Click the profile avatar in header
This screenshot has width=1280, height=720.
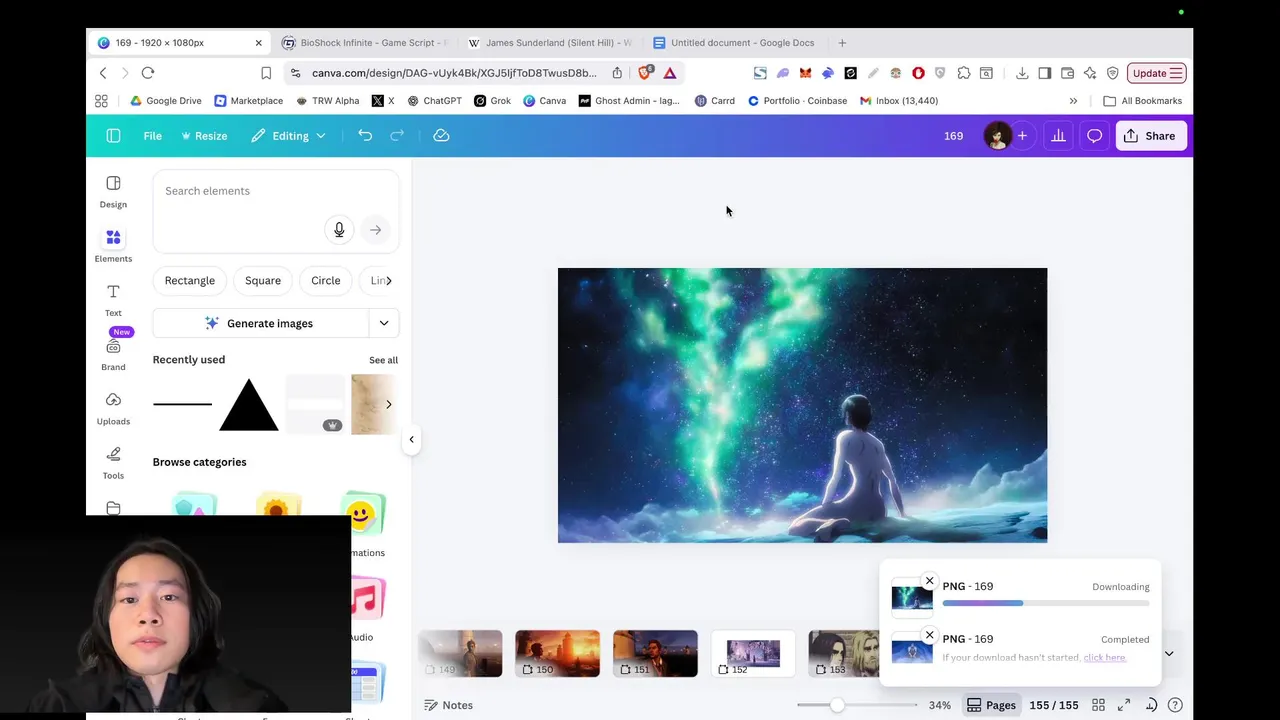(x=996, y=136)
